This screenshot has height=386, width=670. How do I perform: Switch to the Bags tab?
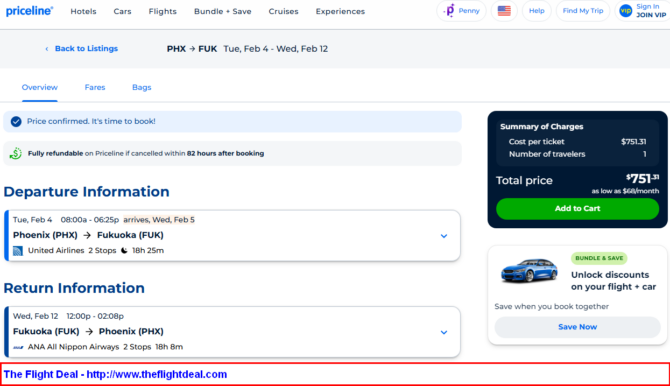pos(141,87)
